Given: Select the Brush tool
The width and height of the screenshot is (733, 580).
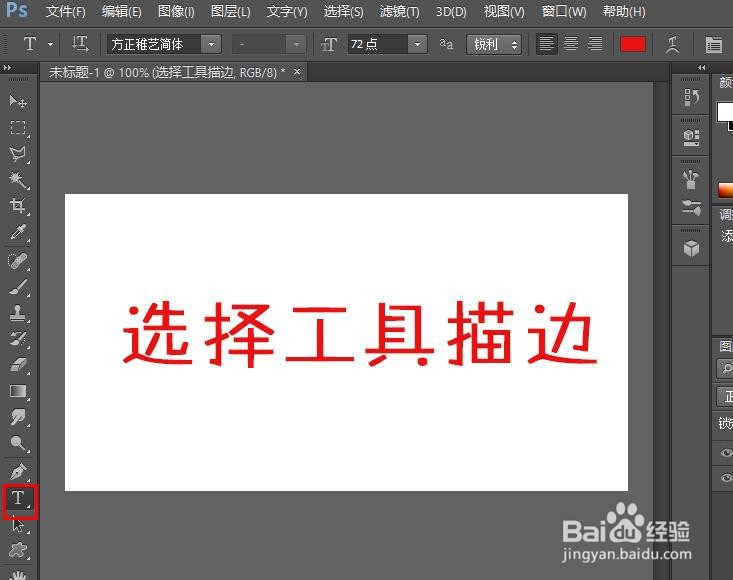Looking at the screenshot, I should coord(18,286).
